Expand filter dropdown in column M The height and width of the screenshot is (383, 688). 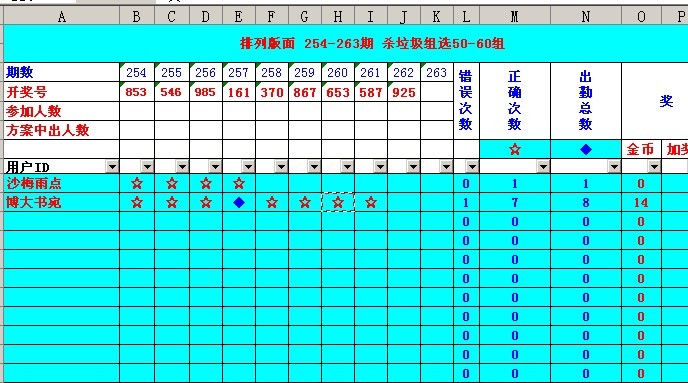pos(543,167)
